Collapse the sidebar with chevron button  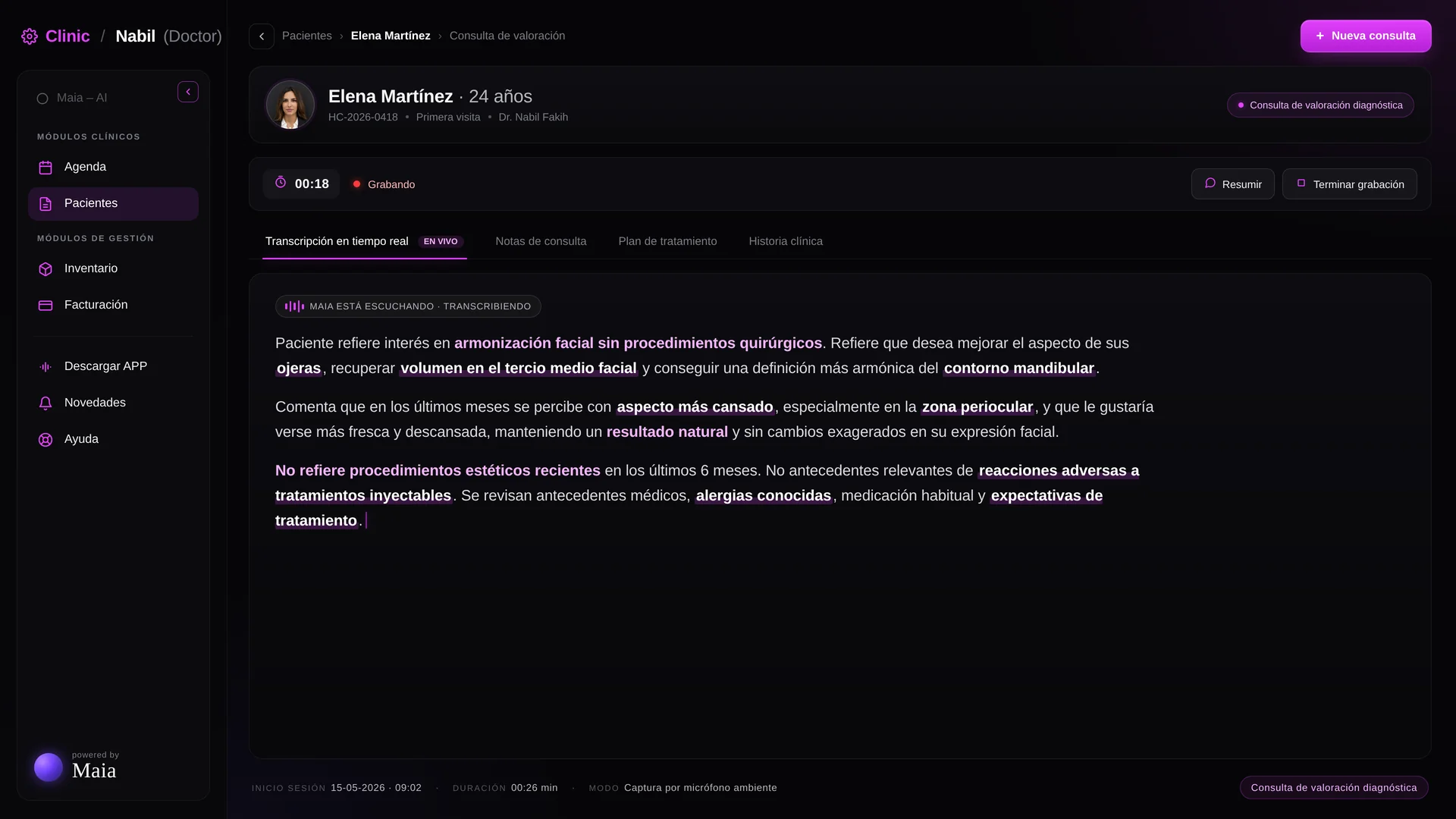click(x=188, y=92)
